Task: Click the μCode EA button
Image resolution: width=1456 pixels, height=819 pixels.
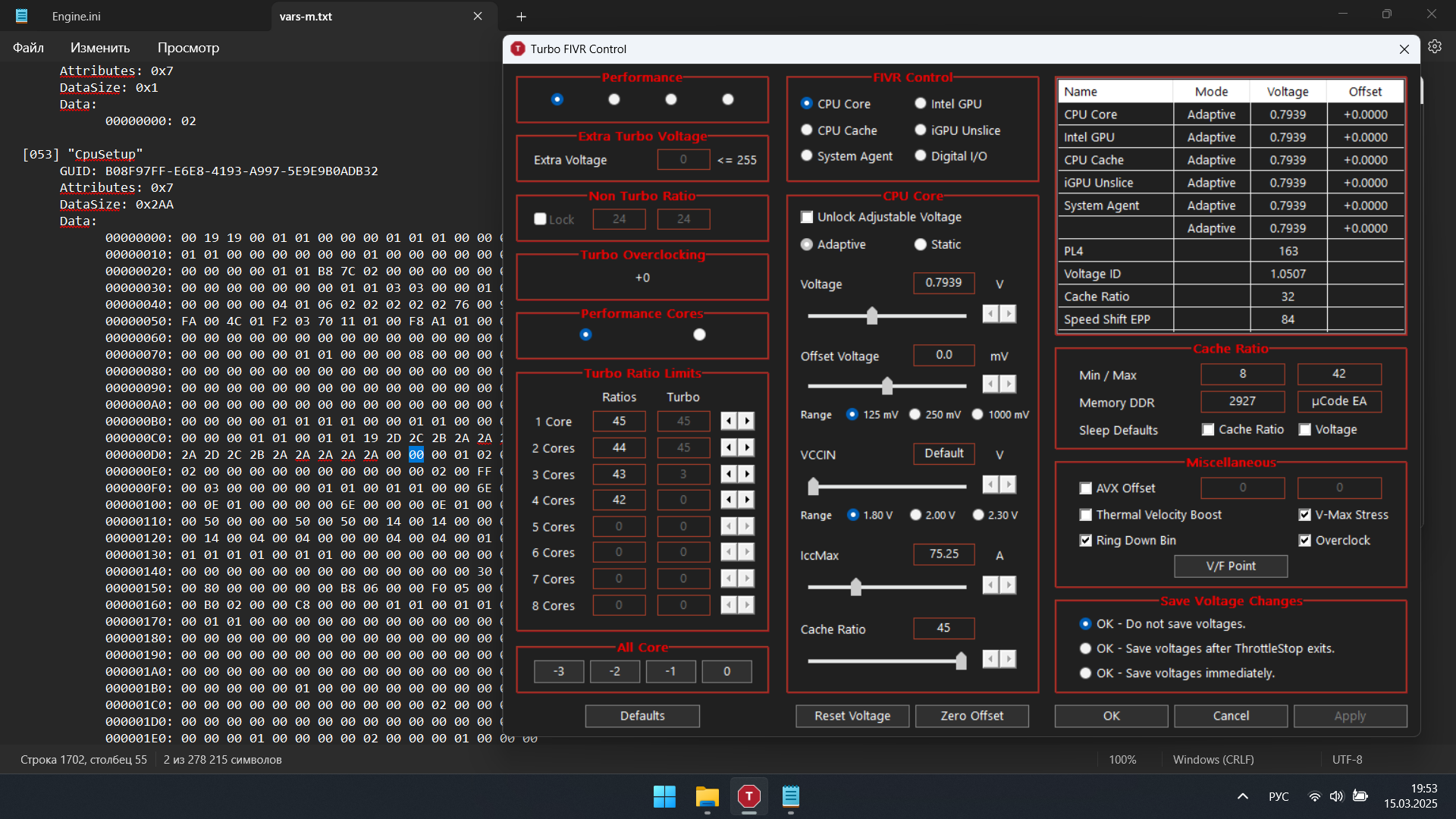Action: (x=1339, y=401)
